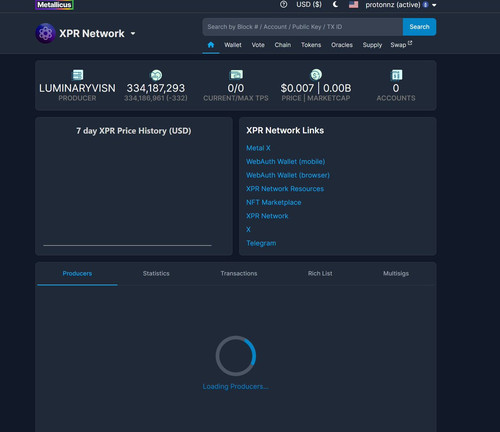
Task: Click the Metallicus logo
Action: tap(54, 5)
